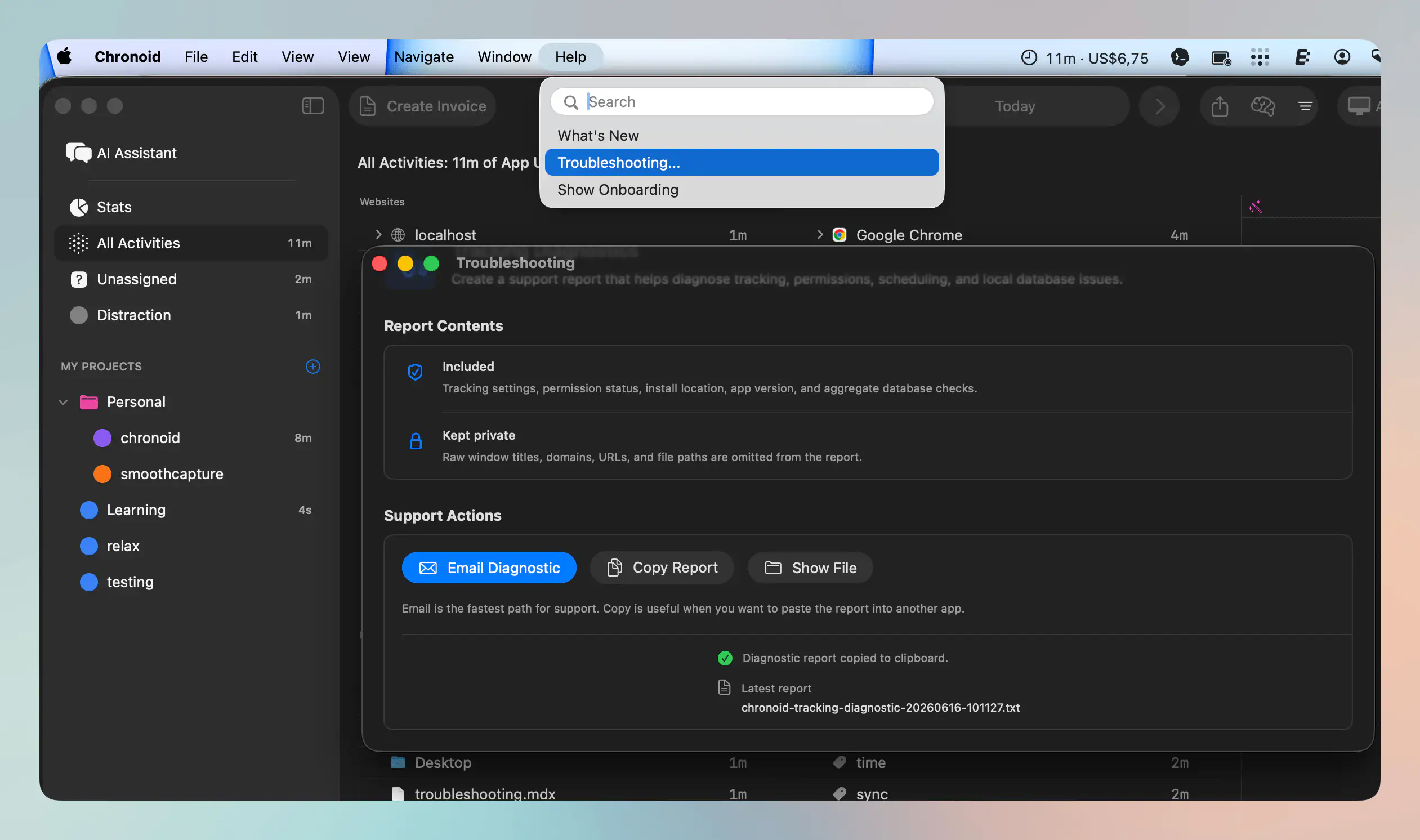The image size is (1420, 840).
Task: Click Learning blue color dot
Action: (x=89, y=510)
